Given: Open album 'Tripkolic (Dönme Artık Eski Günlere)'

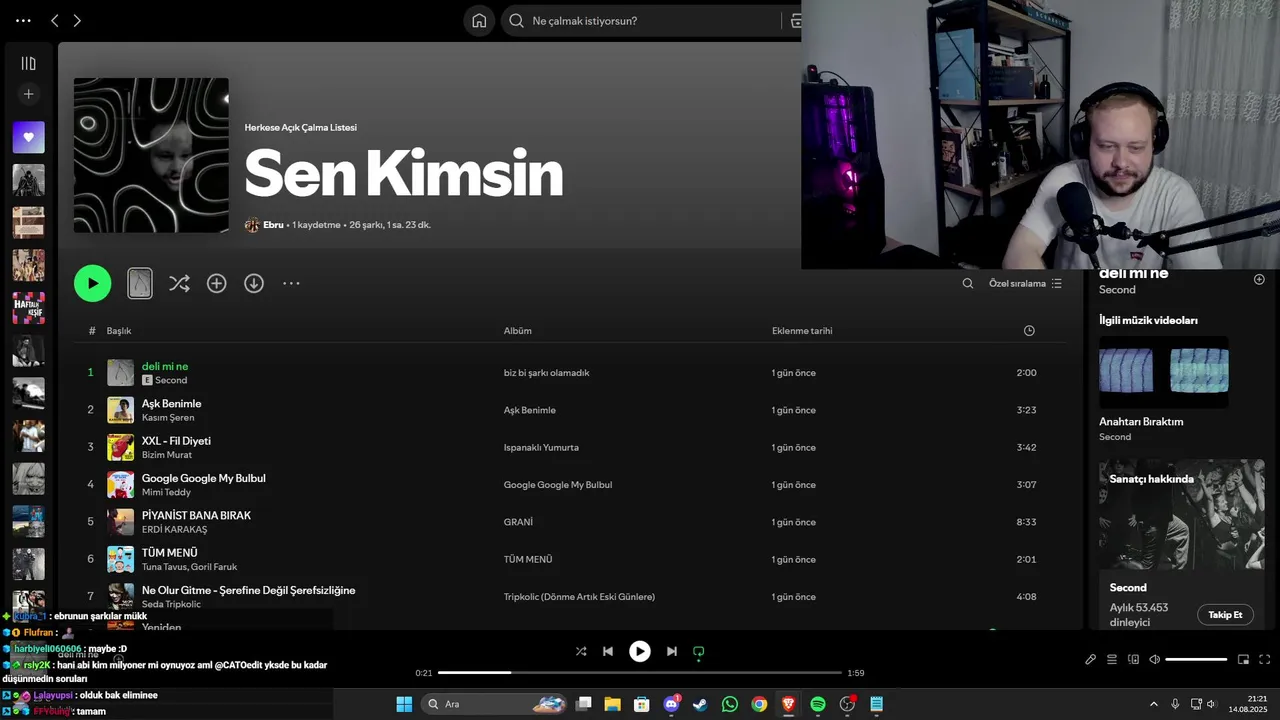Looking at the screenshot, I should [x=579, y=597].
